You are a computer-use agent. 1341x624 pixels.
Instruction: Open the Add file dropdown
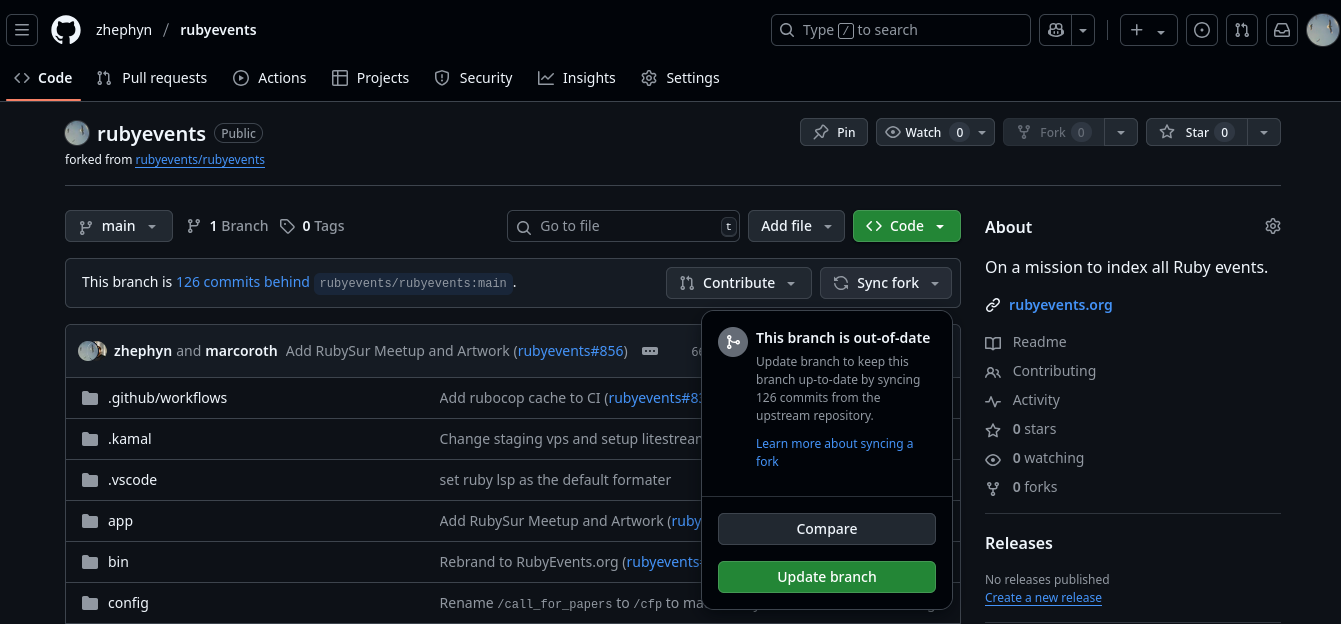pos(797,226)
